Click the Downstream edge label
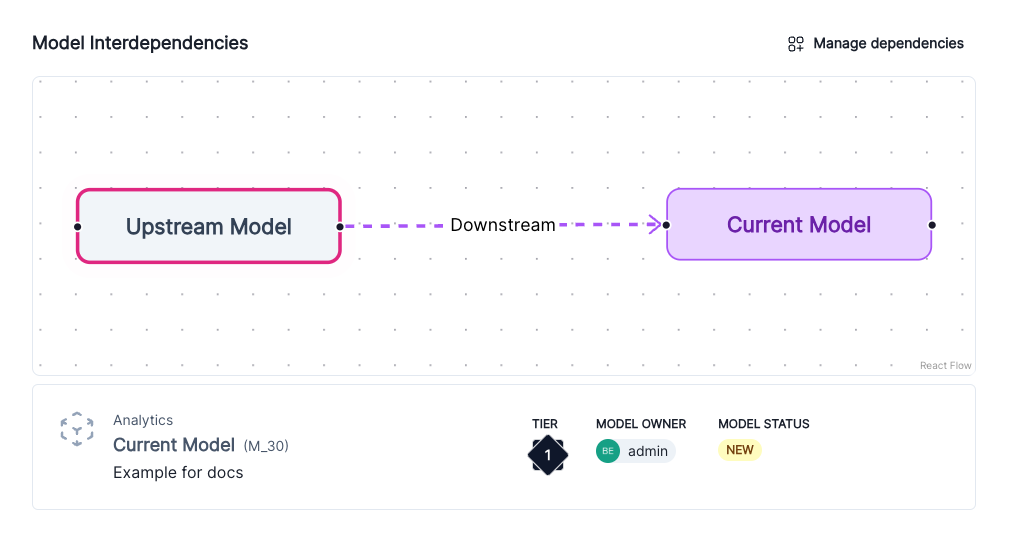This screenshot has width=1011, height=543. (x=502, y=225)
